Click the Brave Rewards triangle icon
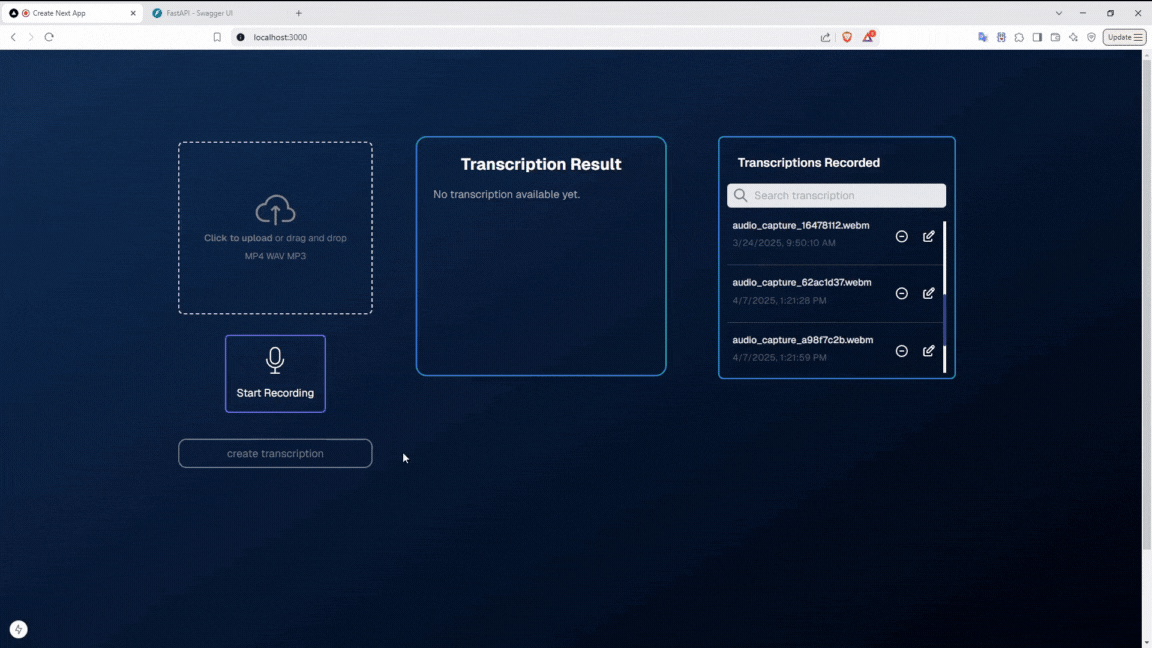The height and width of the screenshot is (648, 1152). pyautogui.click(x=868, y=37)
